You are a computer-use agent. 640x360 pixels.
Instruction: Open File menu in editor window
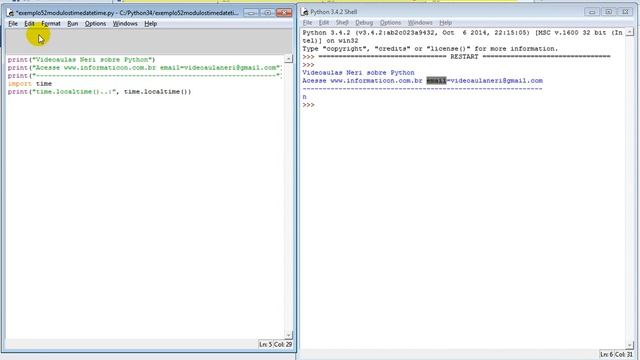click(13, 24)
